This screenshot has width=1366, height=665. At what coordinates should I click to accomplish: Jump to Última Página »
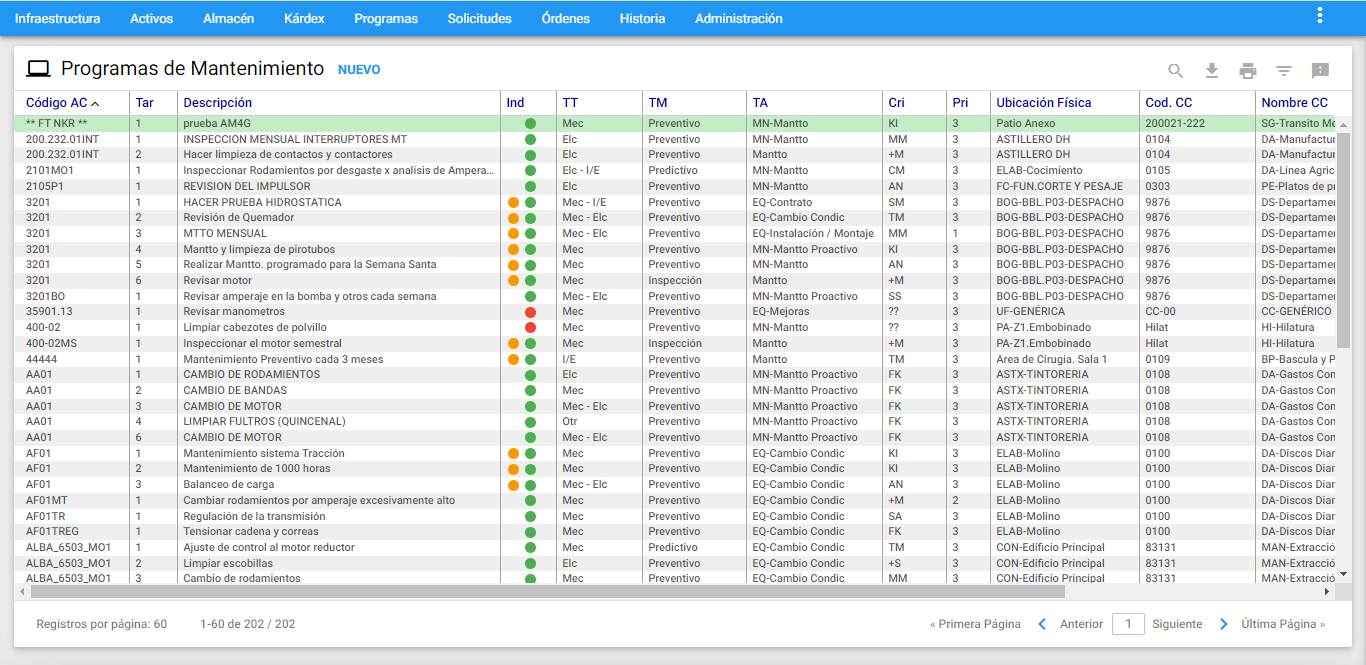tap(1283, 624)
